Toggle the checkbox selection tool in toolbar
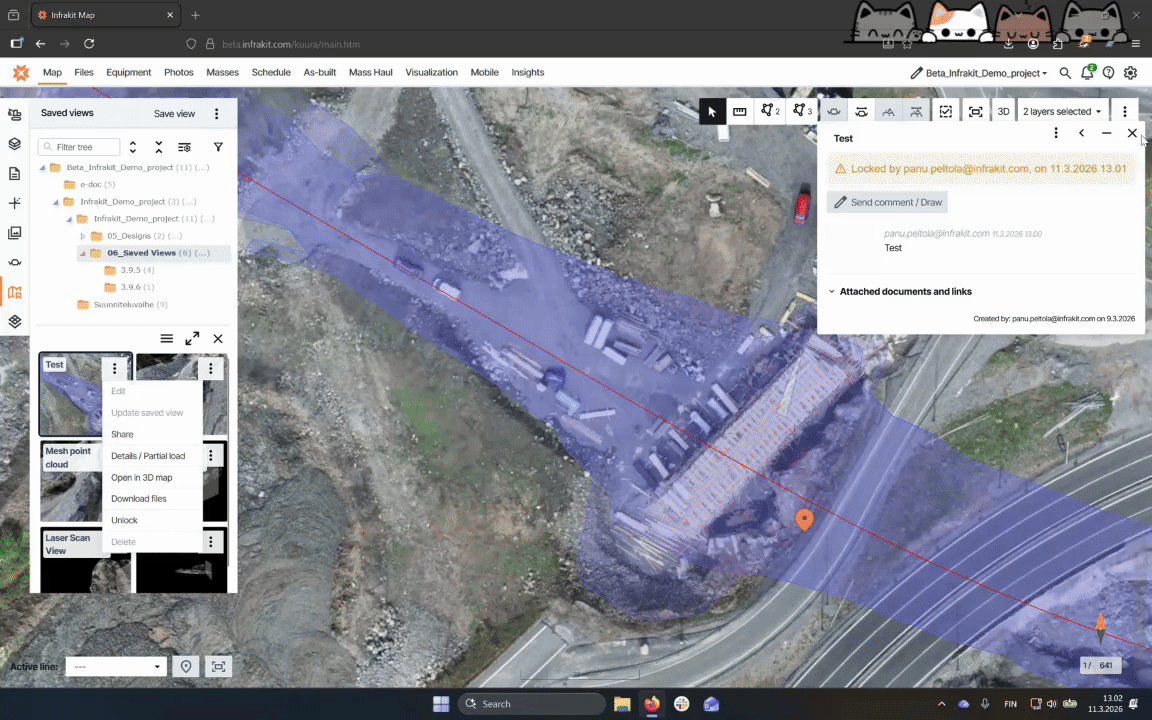Screen dimensions: 1152x720 click(946, 112)
